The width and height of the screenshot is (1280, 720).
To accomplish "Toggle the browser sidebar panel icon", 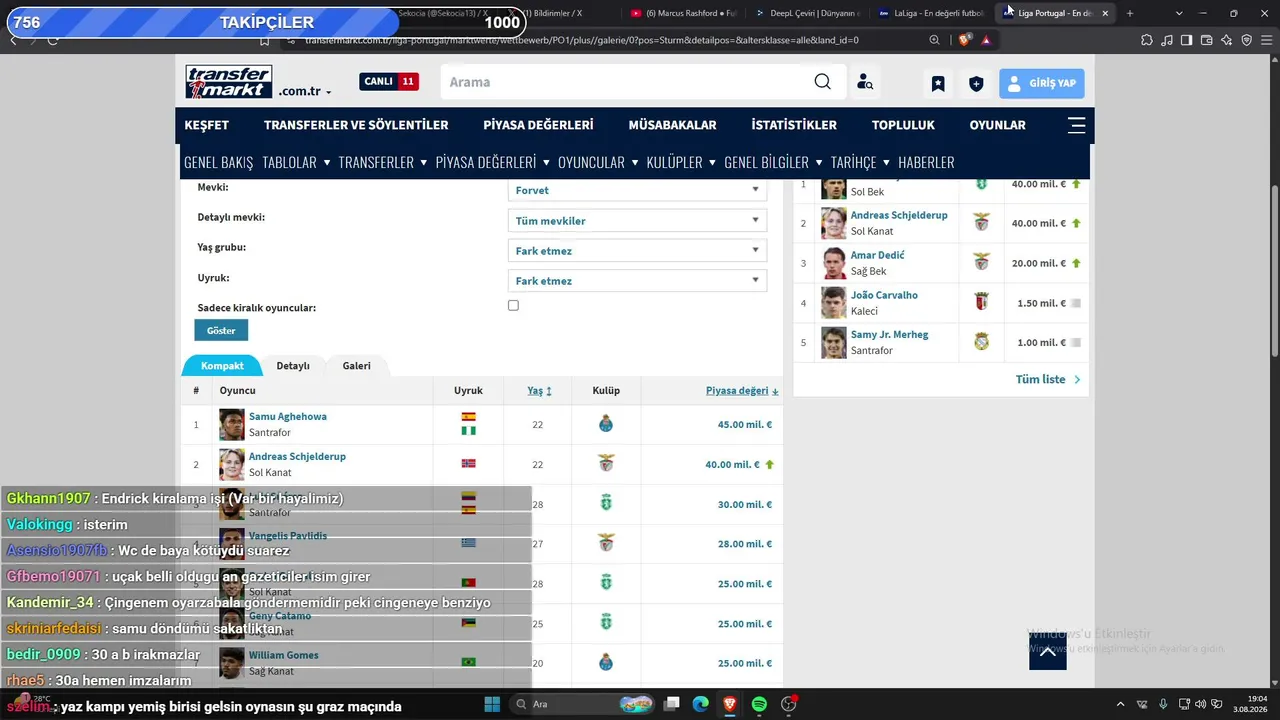I will (x=1186, y=40).
